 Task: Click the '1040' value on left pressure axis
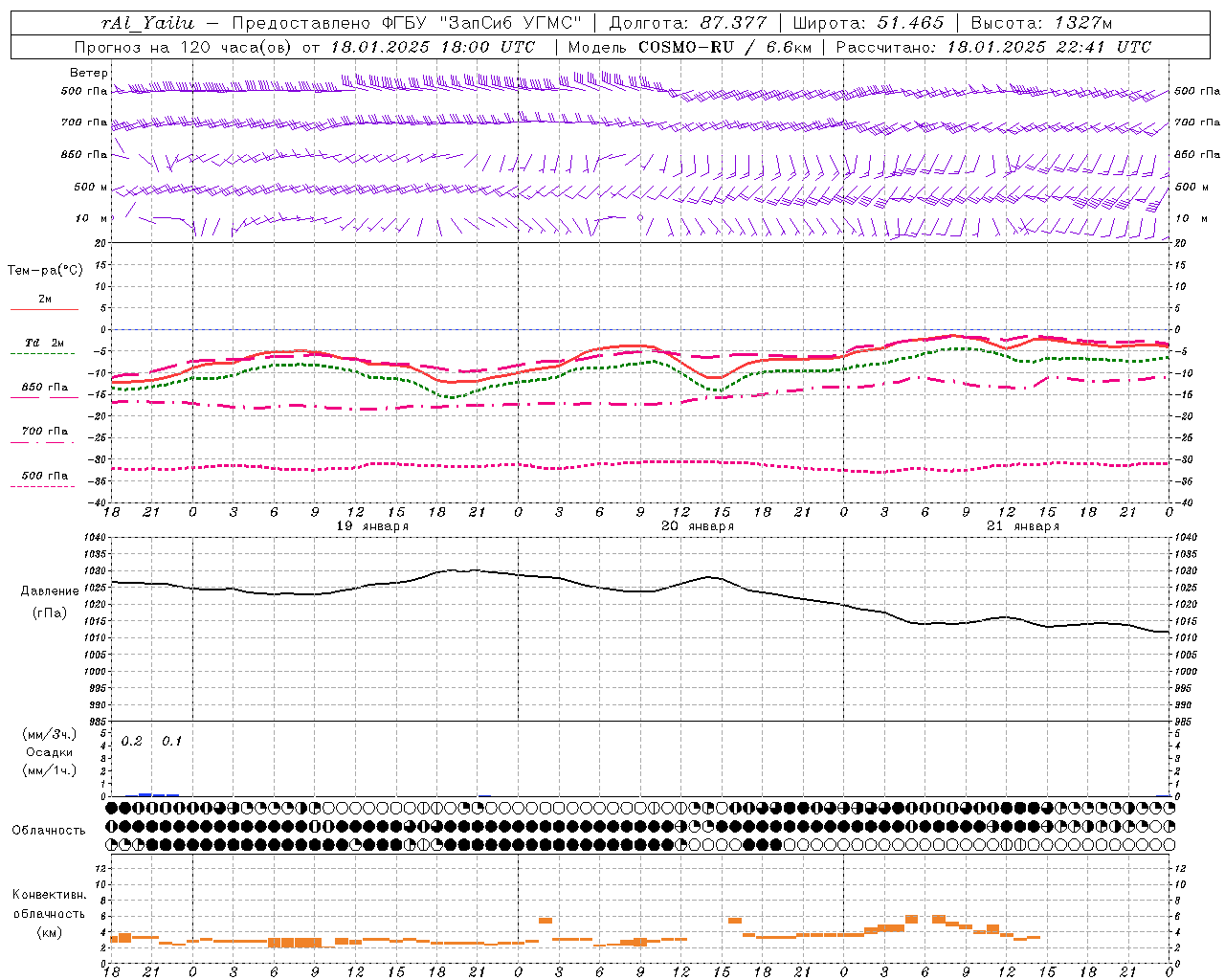pyautogui.click(x=96, y=538)
